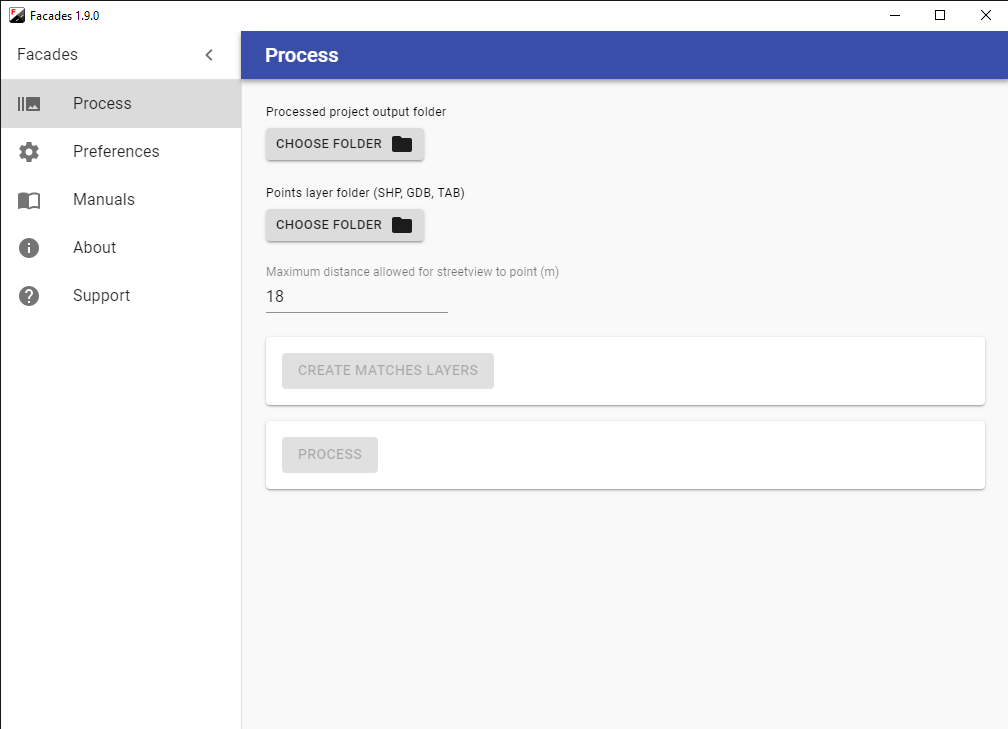Choose folder for processed project output
Image resolution: width=1008 pixels, height=729 pixels.
[345, 144]
